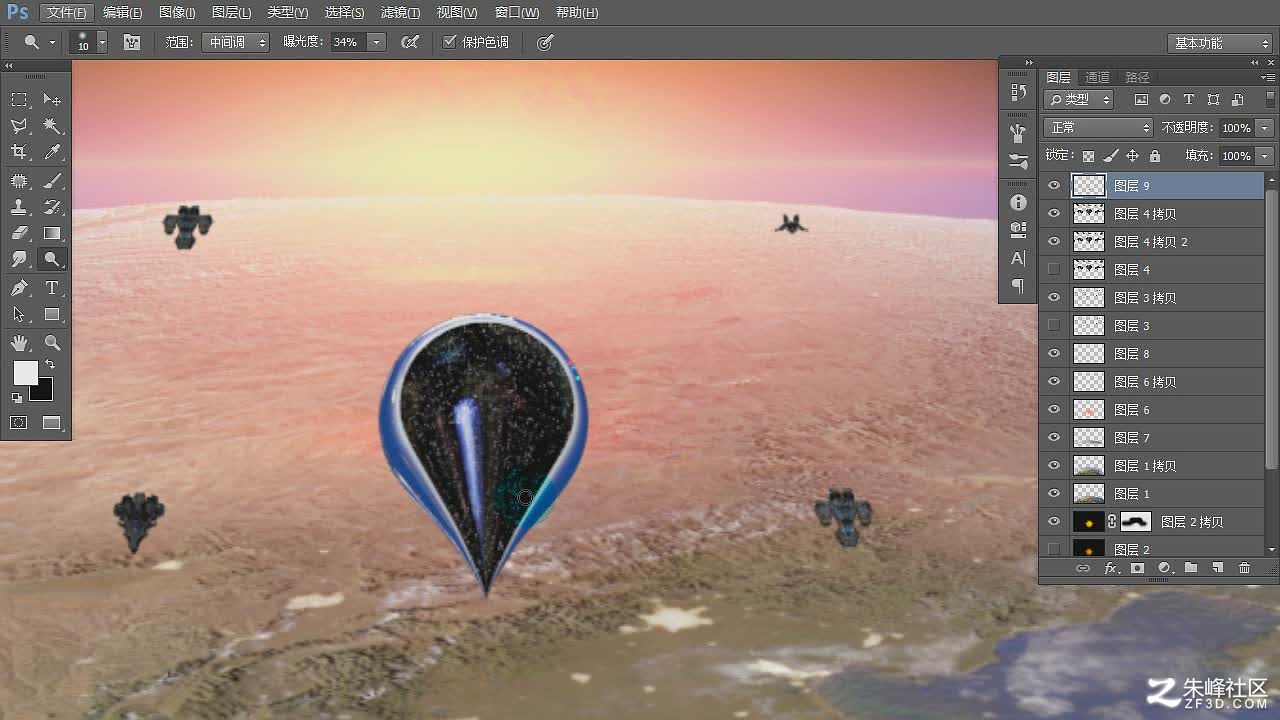Select the Eyedropper tool
This screenshot has height=720, width=1280.
[52, 152]
